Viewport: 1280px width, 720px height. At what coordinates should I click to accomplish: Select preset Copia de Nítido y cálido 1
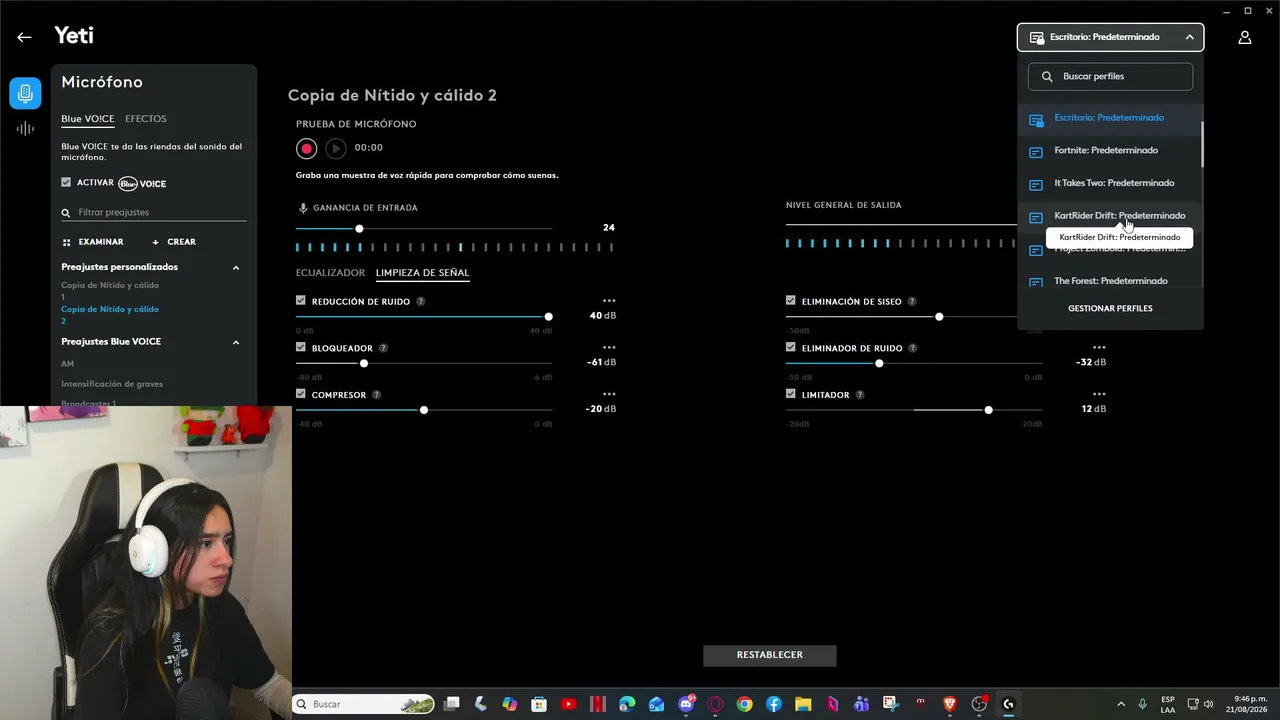tap(110, 291)
